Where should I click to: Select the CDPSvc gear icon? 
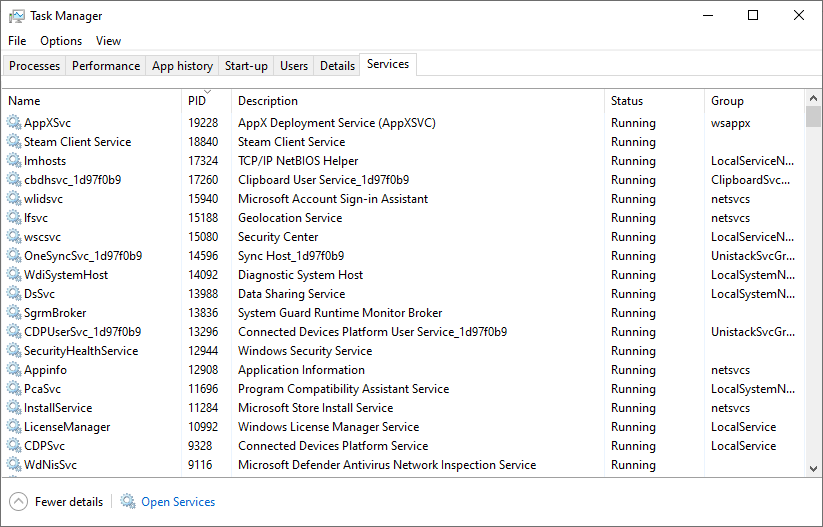[x=14, y=446]
